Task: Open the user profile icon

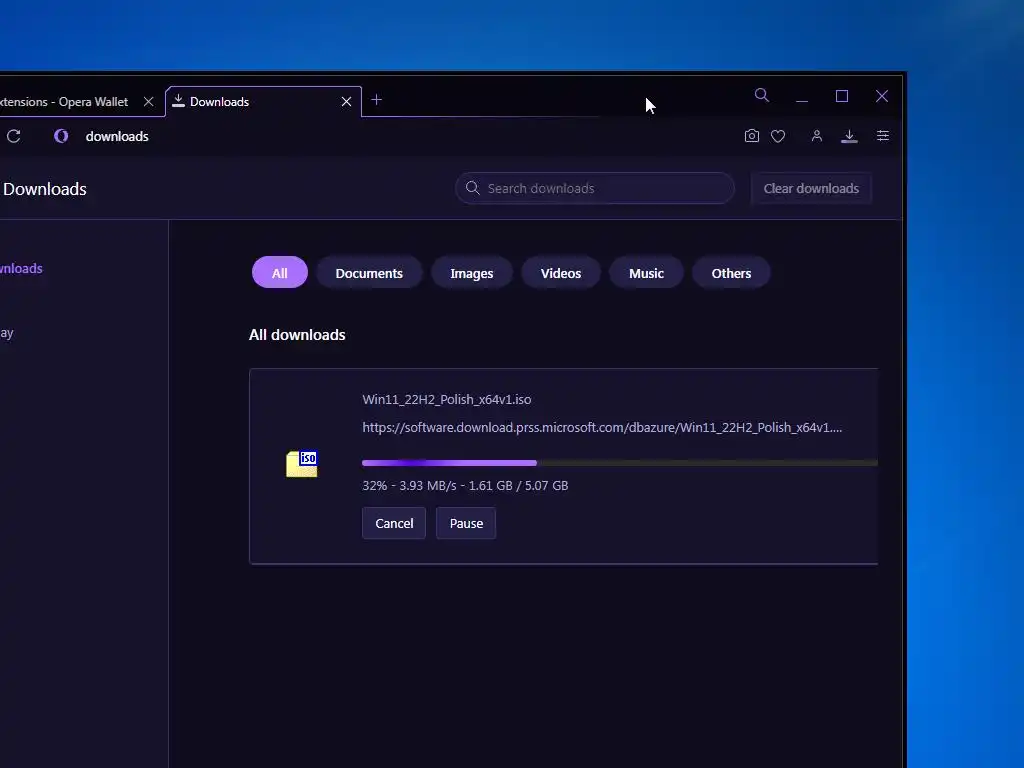Action: pyautogui.click(x=816, y=136)
